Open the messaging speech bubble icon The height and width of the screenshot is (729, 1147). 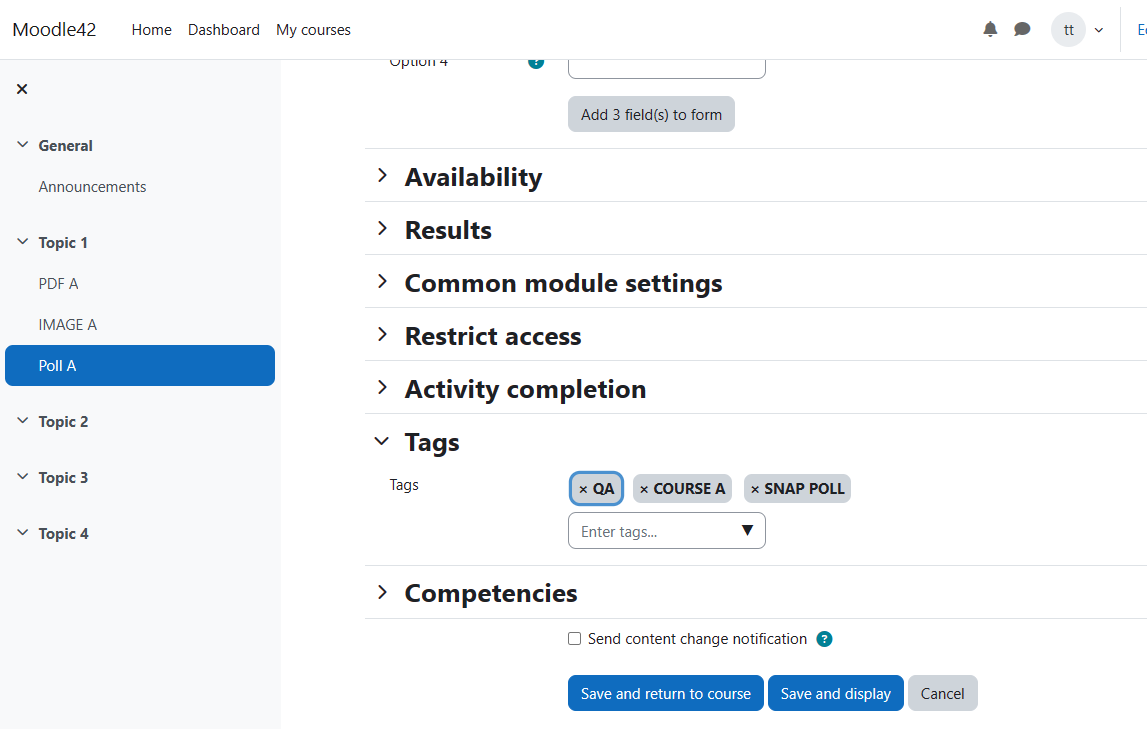click(x=1022, y=29)
